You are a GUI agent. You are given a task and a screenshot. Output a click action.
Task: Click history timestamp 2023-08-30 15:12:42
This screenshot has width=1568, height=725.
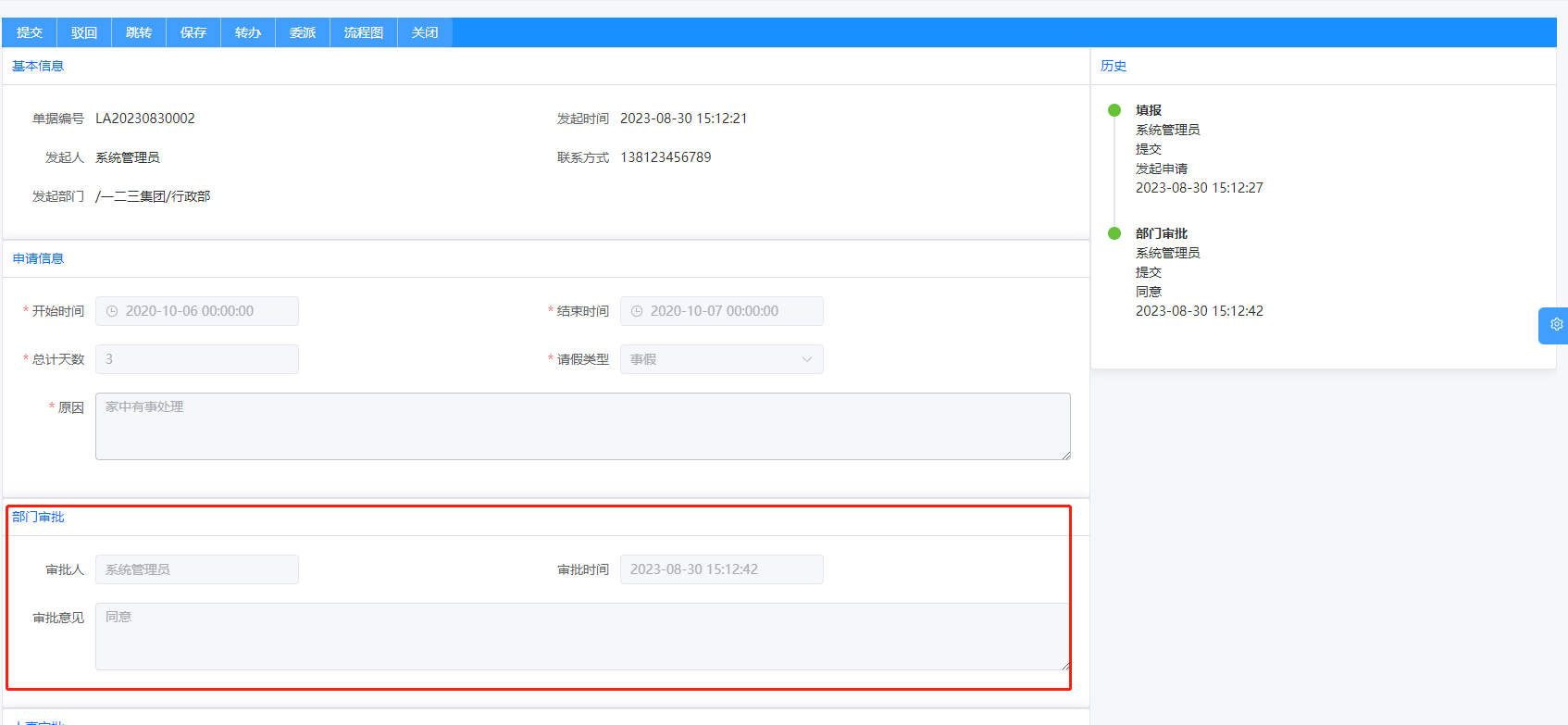pos(1200,311)
